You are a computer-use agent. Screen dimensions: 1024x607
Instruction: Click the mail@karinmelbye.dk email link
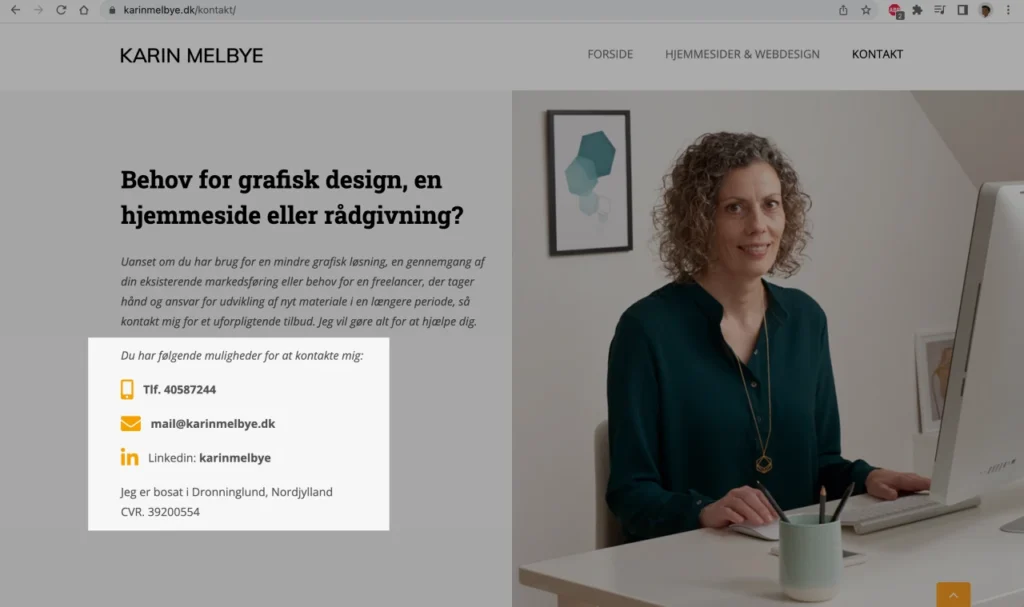[x=213, y=423]
